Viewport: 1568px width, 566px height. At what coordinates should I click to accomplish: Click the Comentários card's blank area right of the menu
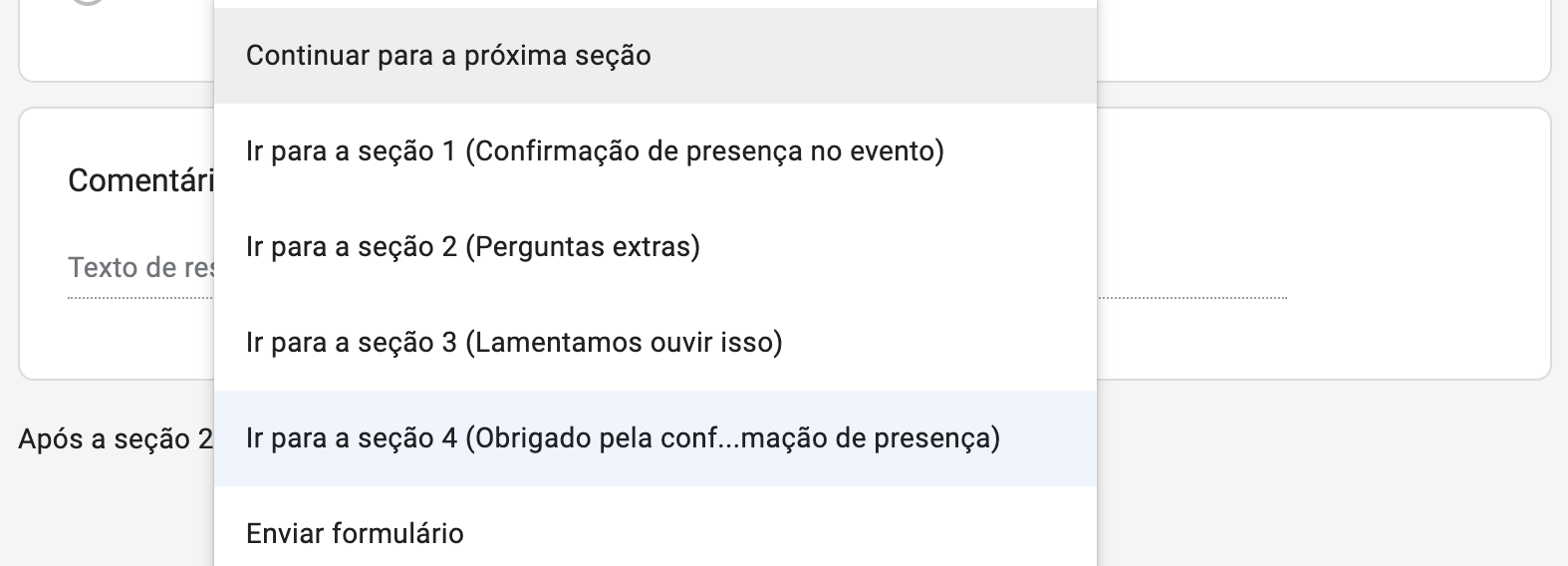pyautogui.click(x=1325, y=199)
